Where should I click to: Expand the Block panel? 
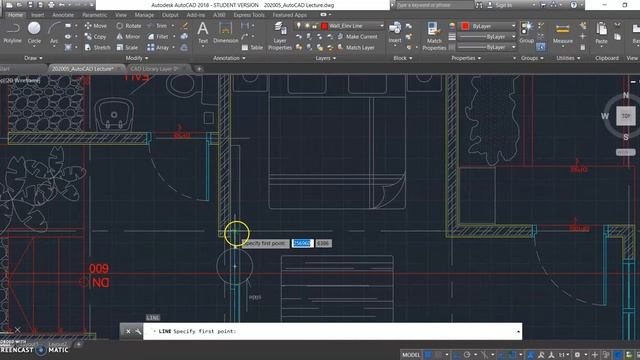tap(402, 58)
